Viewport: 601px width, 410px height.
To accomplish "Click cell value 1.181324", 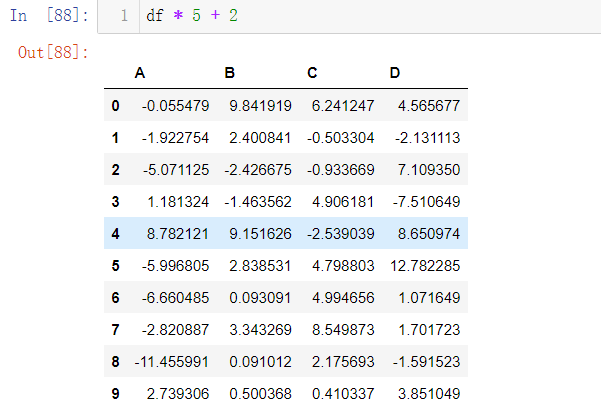I will [x=178, y=202].
